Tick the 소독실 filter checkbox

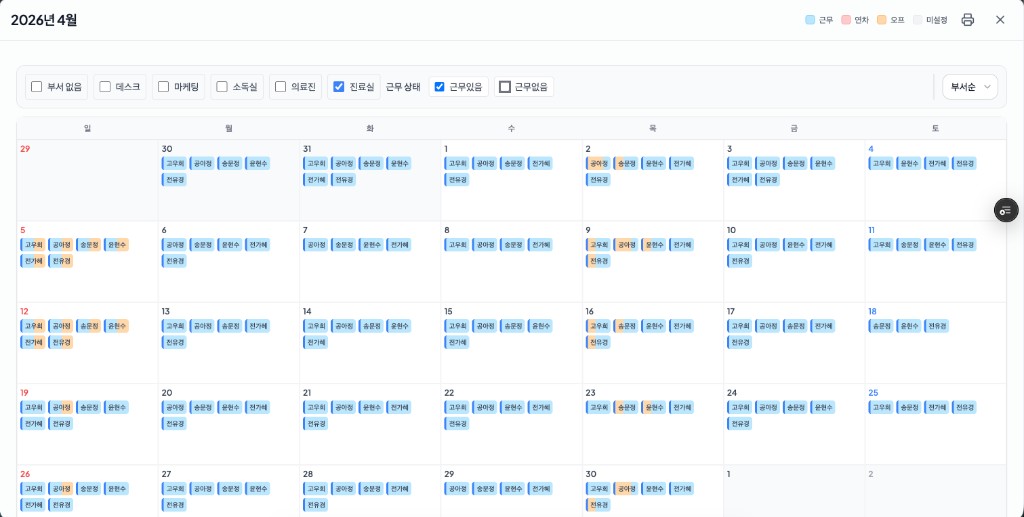(222, 86)
